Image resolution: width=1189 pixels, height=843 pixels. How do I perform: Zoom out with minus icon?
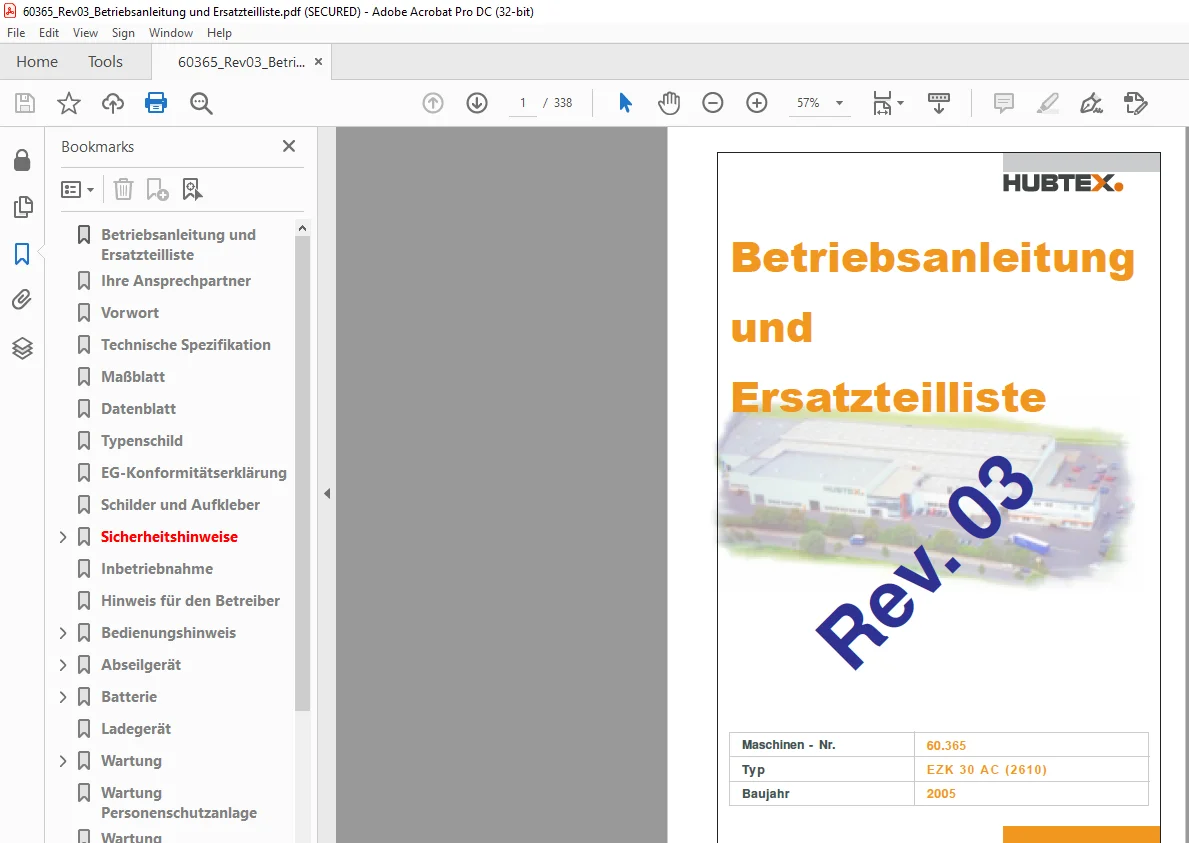pos(713,103)
